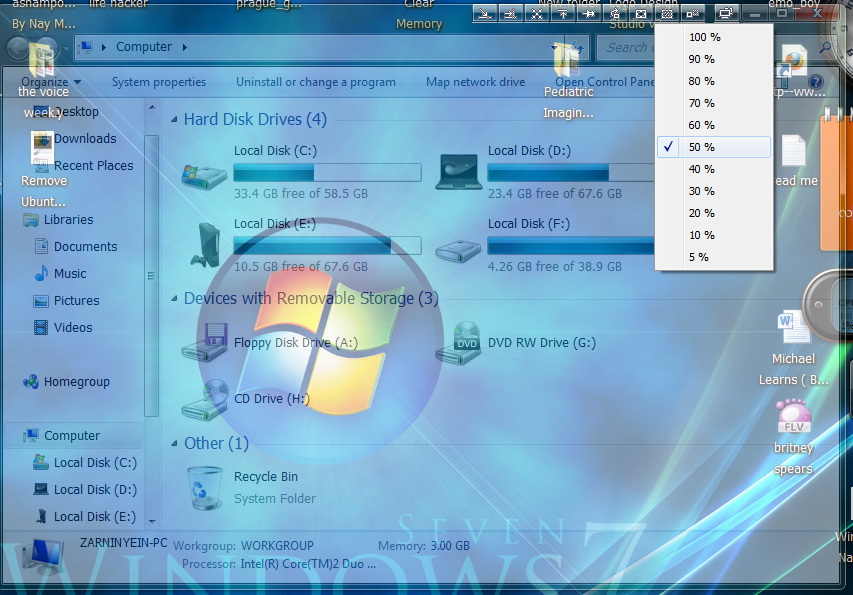The width and height of the screenshot is (853, 595).
Task: Click the hatched-rectangle transparency title button
Action: coord(667,13)
